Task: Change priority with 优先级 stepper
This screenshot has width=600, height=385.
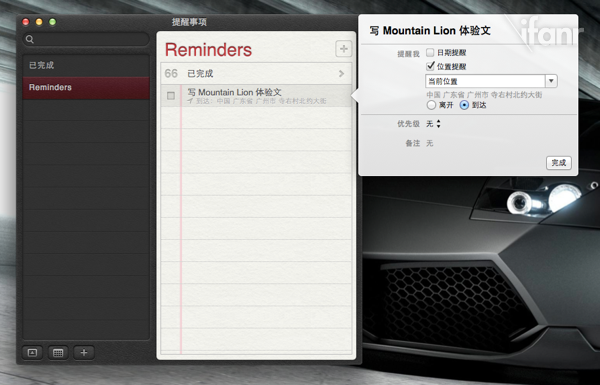Action: pos(439,124)
